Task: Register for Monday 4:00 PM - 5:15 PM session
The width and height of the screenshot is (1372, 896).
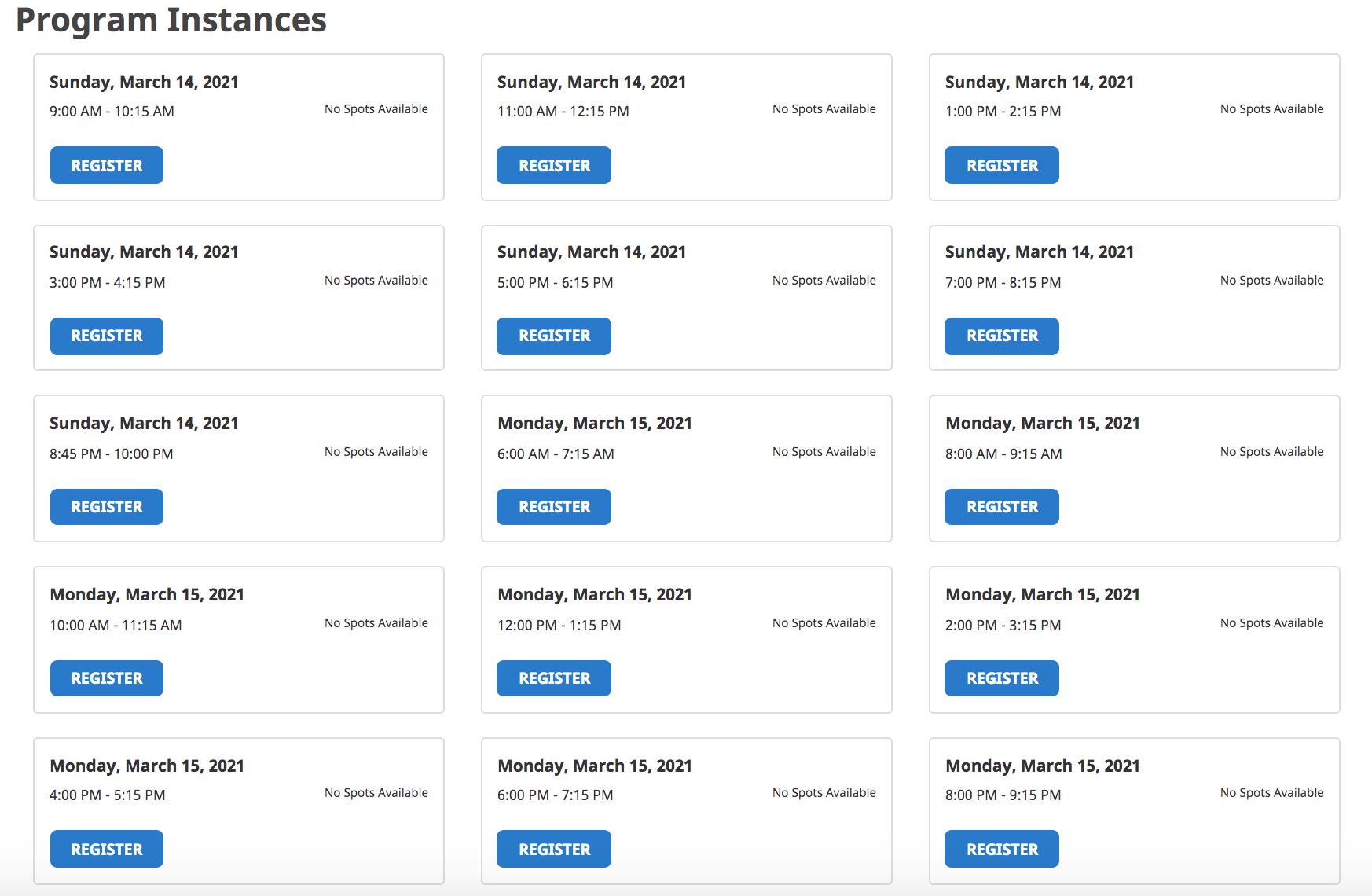Action: [x=107, y=849]
